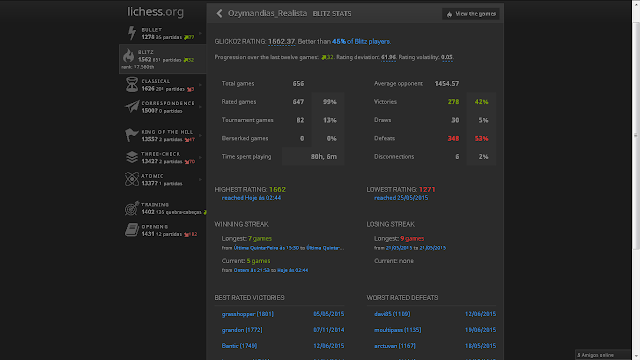Viewport: 640px width, 360px height.
Task: Open defeat against moultipass (1135)
Action: coord(398,330)
